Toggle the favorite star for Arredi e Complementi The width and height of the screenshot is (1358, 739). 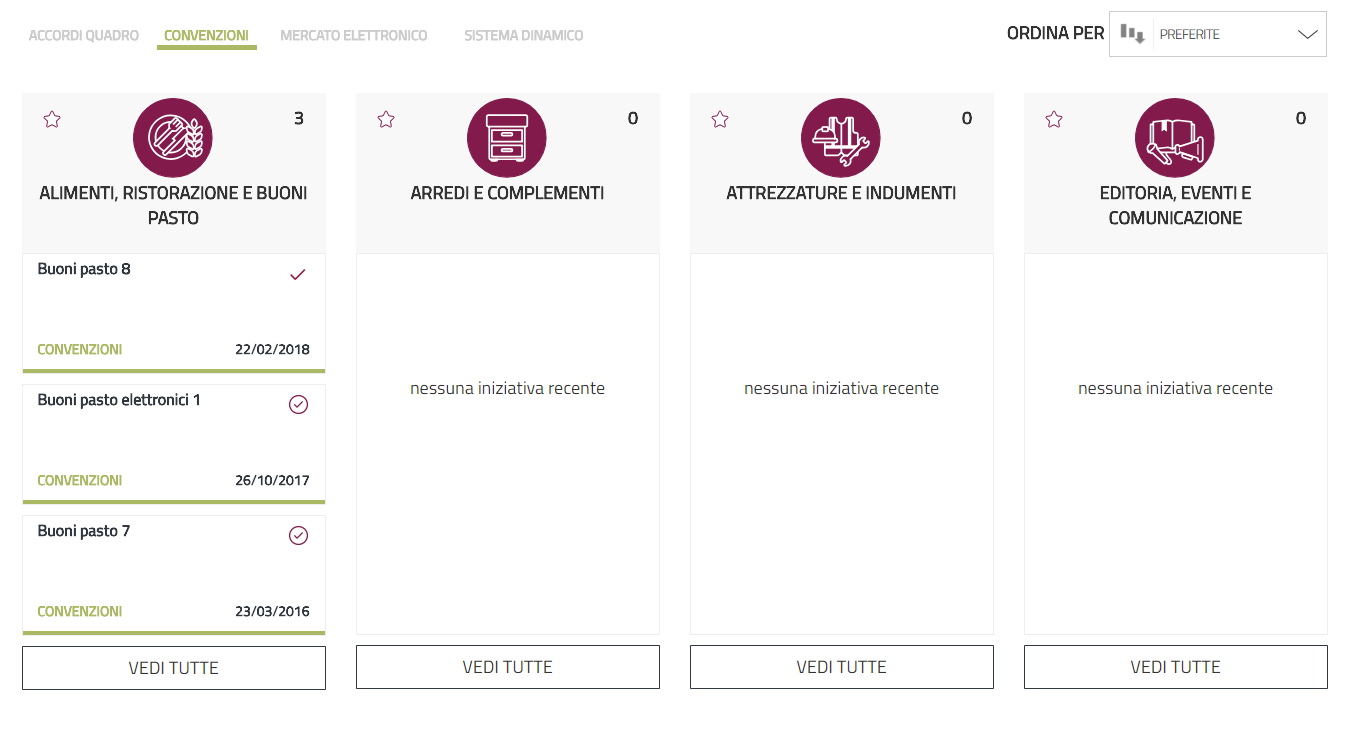point(386,120)
